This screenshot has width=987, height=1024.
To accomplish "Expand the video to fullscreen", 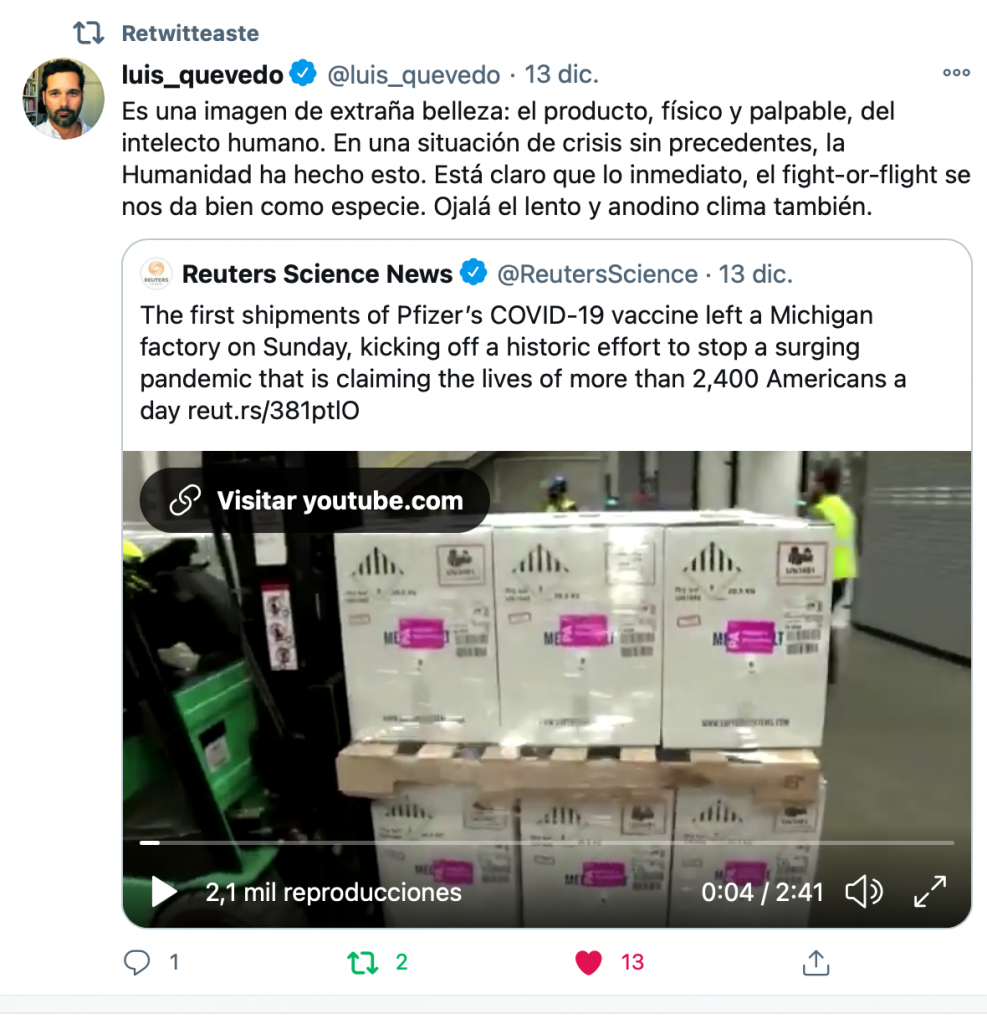I will pyautogui.click(x=930, y=891).
